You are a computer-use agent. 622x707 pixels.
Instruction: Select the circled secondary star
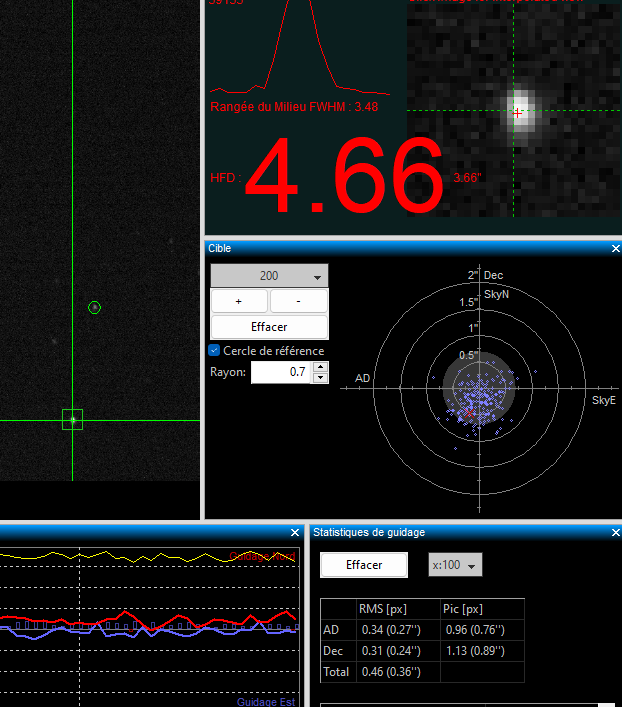94,307
